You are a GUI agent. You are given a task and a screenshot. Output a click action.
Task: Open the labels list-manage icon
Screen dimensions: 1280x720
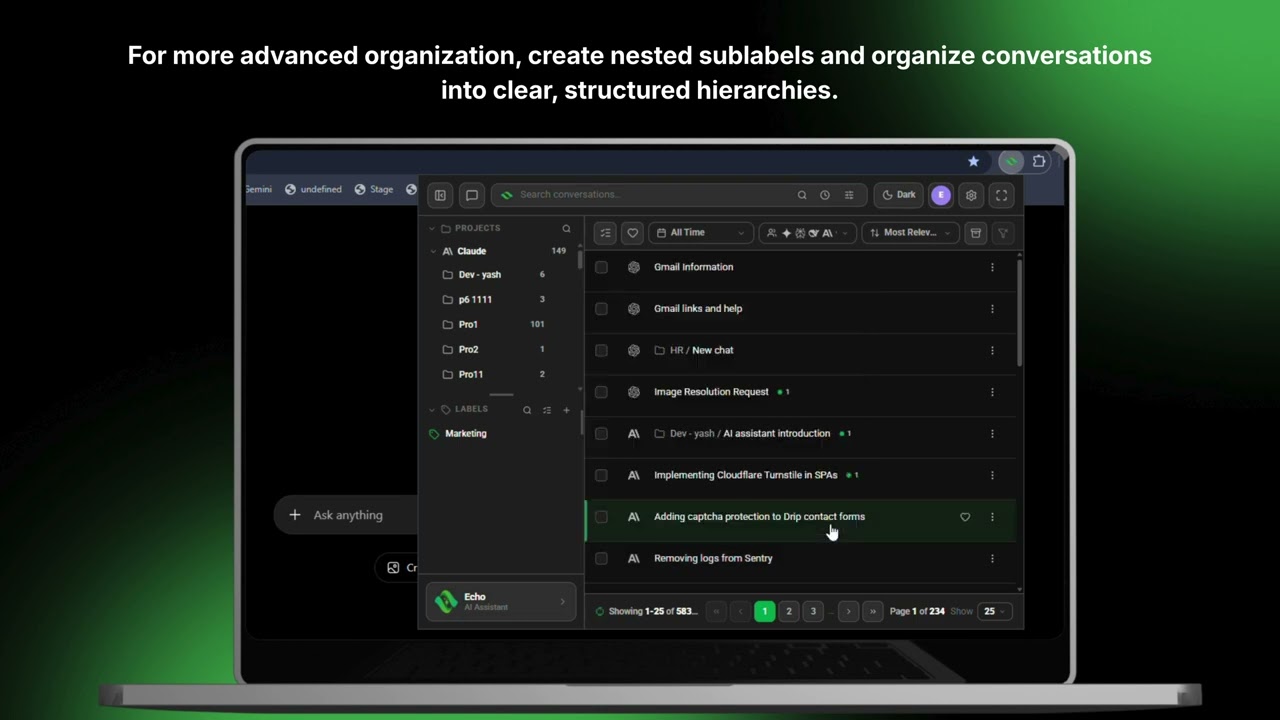[547, 410]
